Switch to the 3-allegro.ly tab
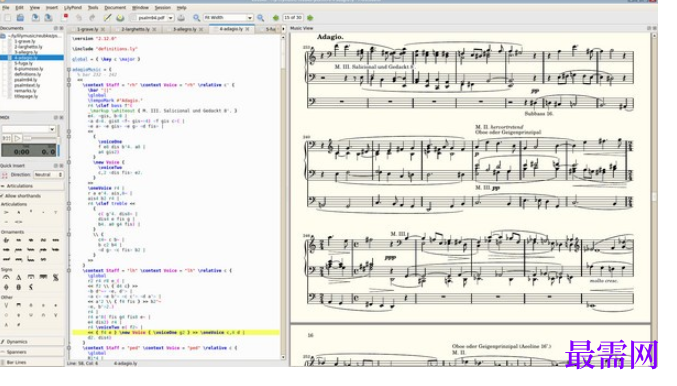677x386 pixels. tap(185, 29)
